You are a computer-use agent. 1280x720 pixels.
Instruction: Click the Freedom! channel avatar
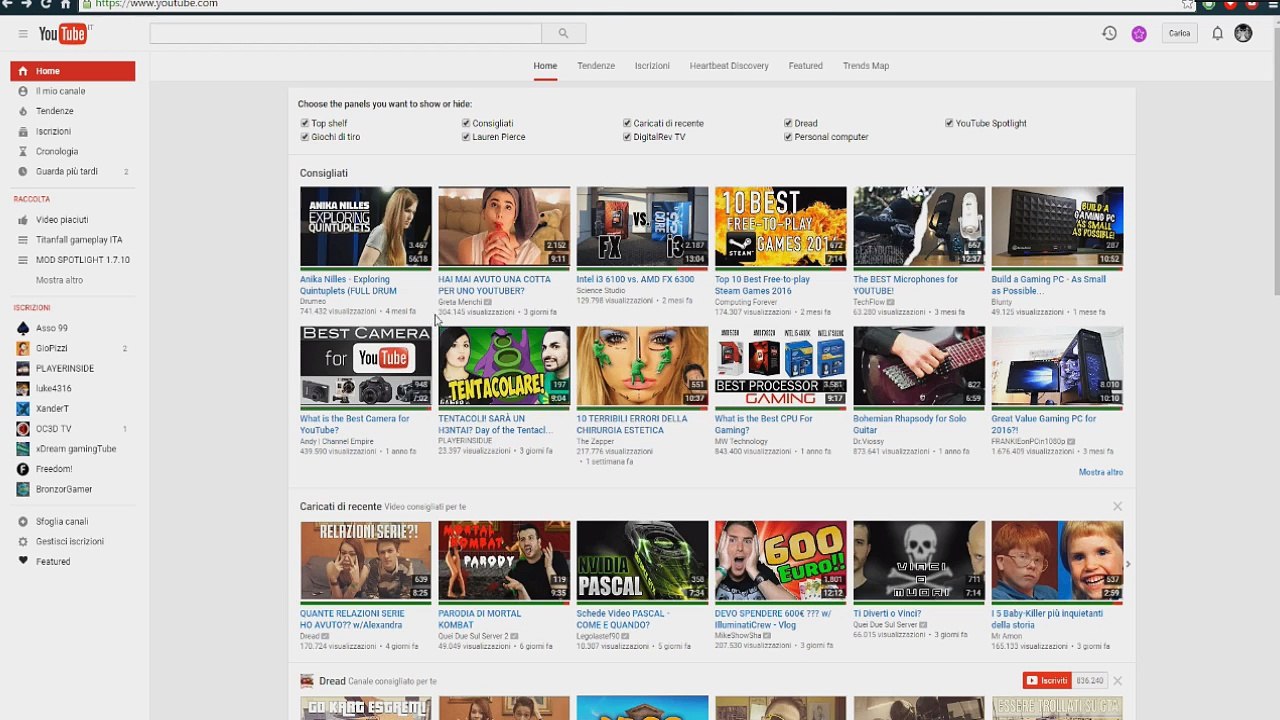(23, 469)
